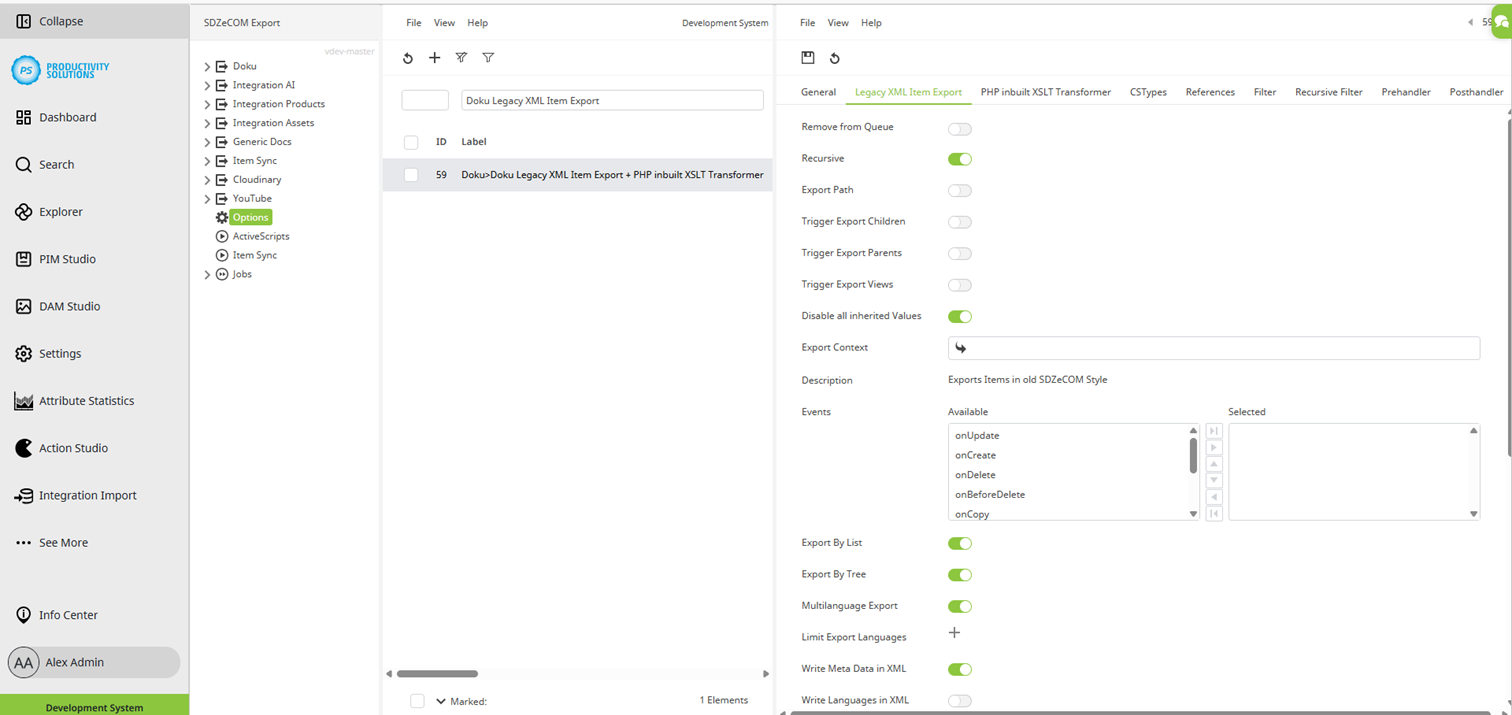Click the list horizontal scrollbar
Image resolution: width=1512 pixels, height=715 pixels.
click(x=437, y=674)
